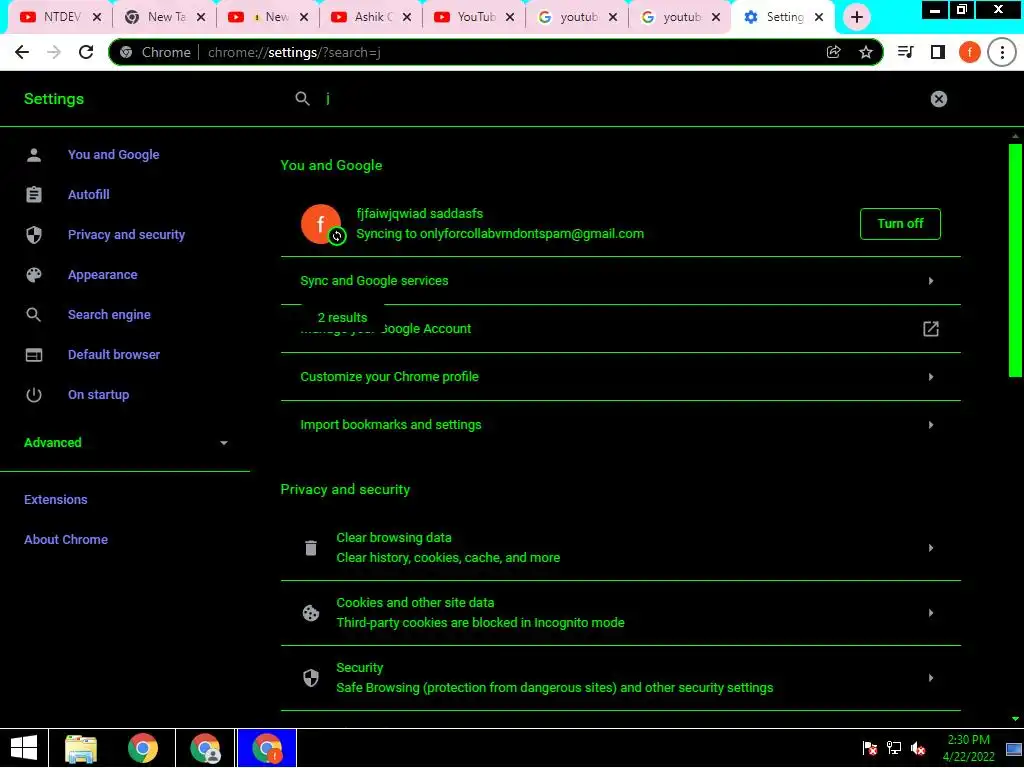Click the trash icon for Clear browsing data
1024x768 pixels.
click(311, 548)
